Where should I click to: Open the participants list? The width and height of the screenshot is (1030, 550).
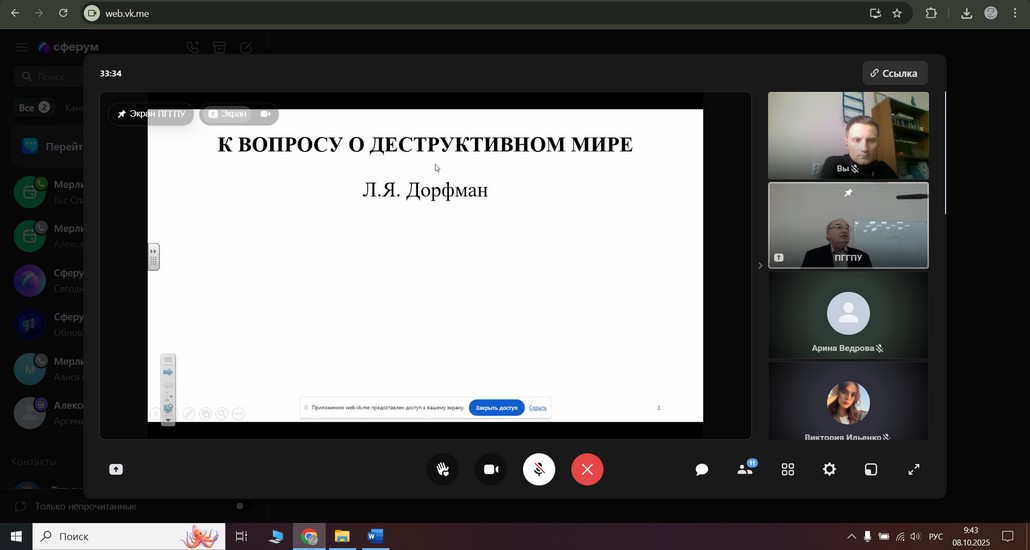click(x=745, y=470)
